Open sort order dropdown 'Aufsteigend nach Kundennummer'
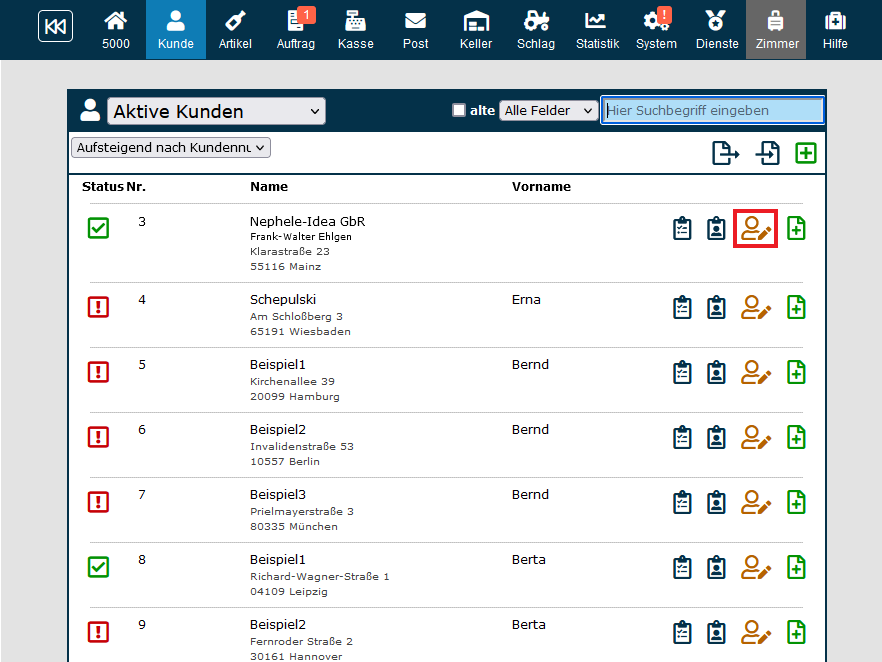This screenshot has height=662, width=882. [171, 148]
